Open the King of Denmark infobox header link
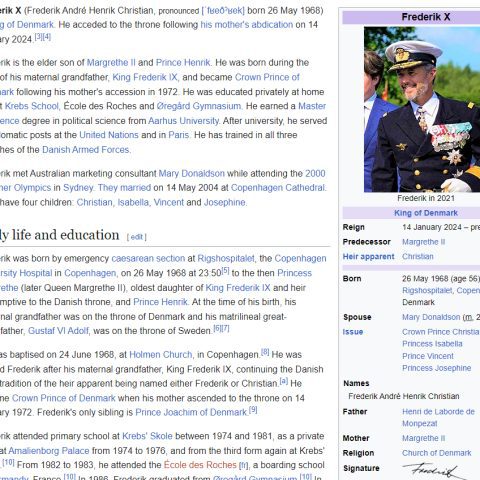 point(426,213)
